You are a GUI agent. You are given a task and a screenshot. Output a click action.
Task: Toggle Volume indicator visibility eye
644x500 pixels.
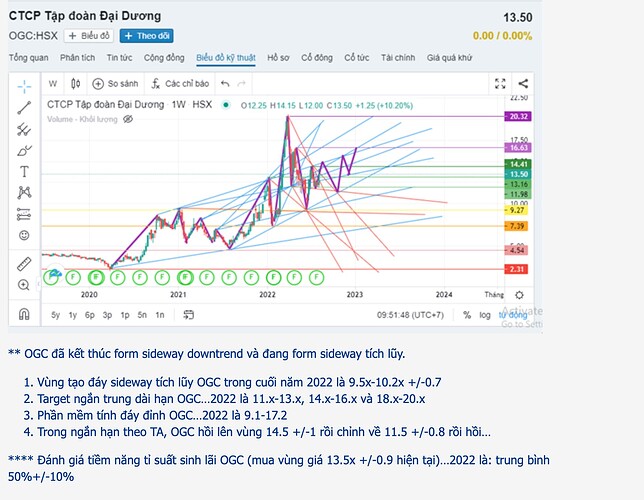click(128, 119)
